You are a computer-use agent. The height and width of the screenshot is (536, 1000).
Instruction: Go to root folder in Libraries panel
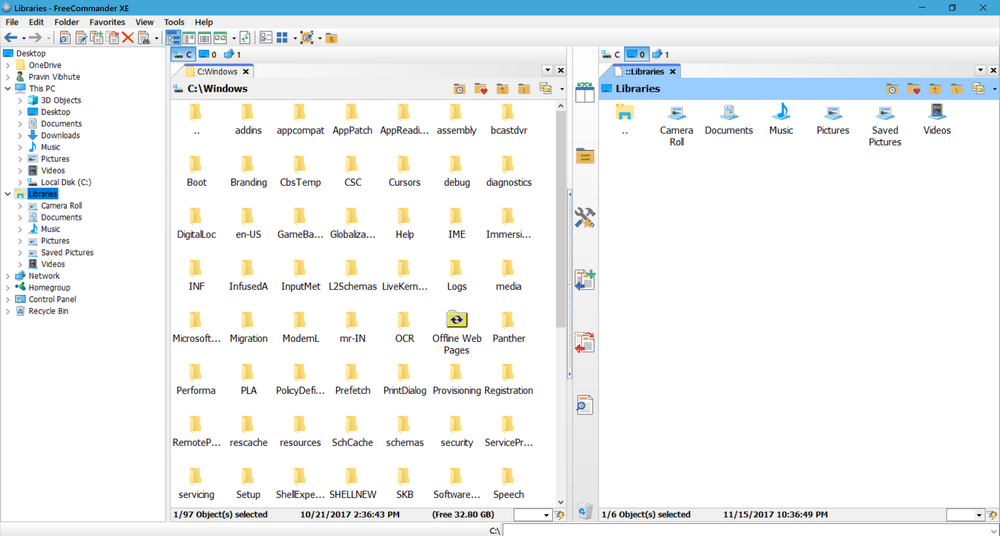[957, 89]
